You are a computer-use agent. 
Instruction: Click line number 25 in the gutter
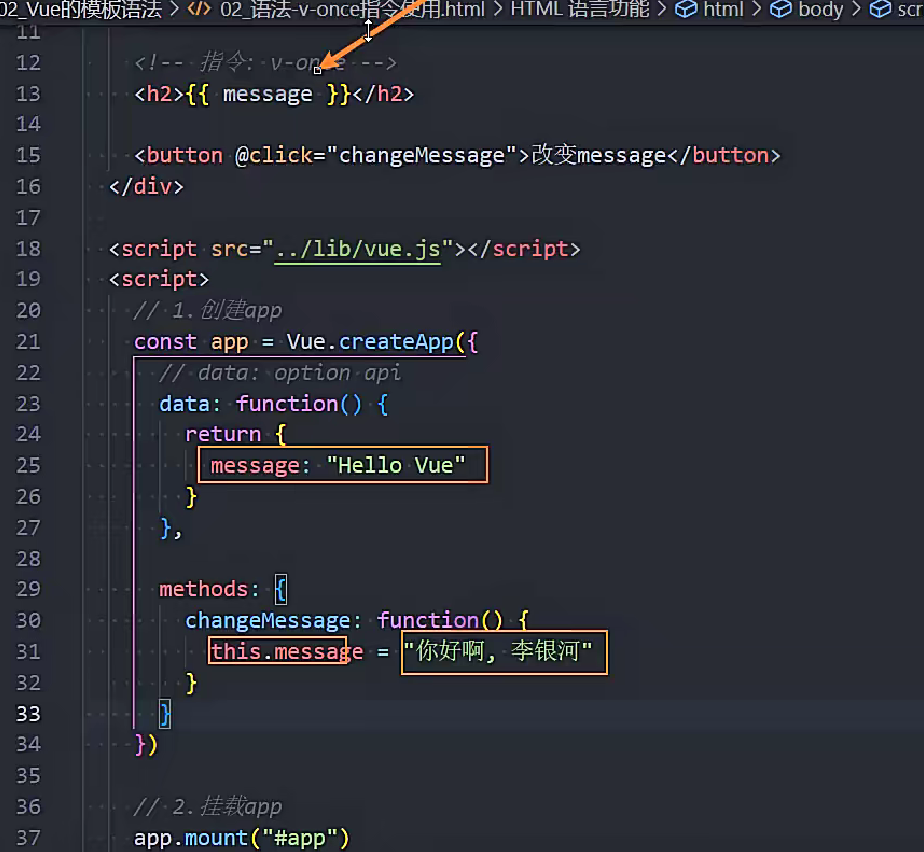tap(28, 465)
